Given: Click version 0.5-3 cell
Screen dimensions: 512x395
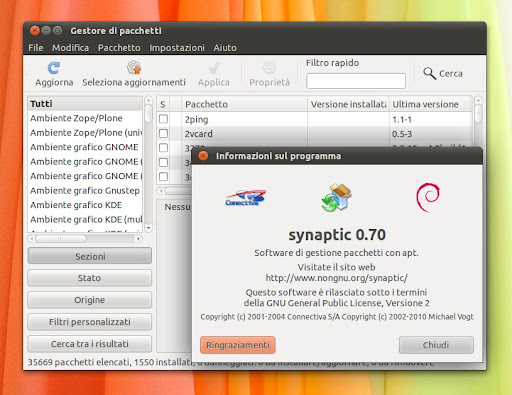Looking at the screenshot, I should [402, 134].
